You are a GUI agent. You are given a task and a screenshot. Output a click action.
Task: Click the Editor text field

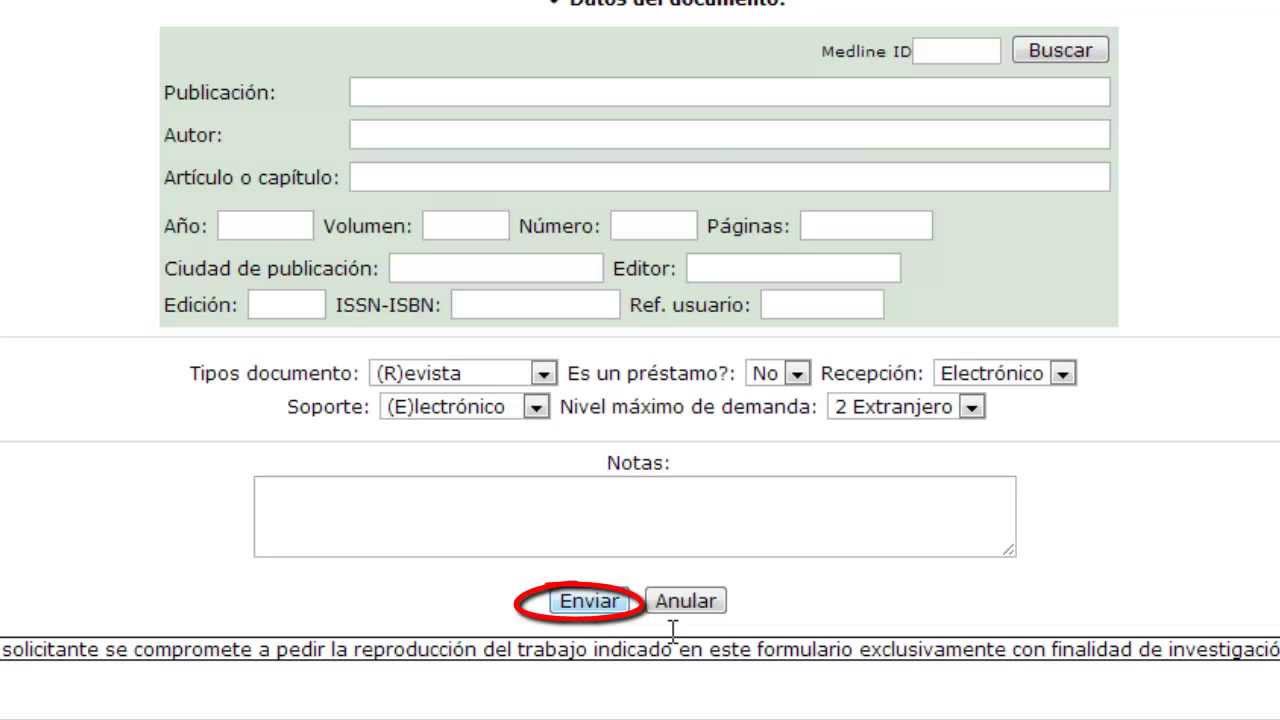(x=793, y=268)
